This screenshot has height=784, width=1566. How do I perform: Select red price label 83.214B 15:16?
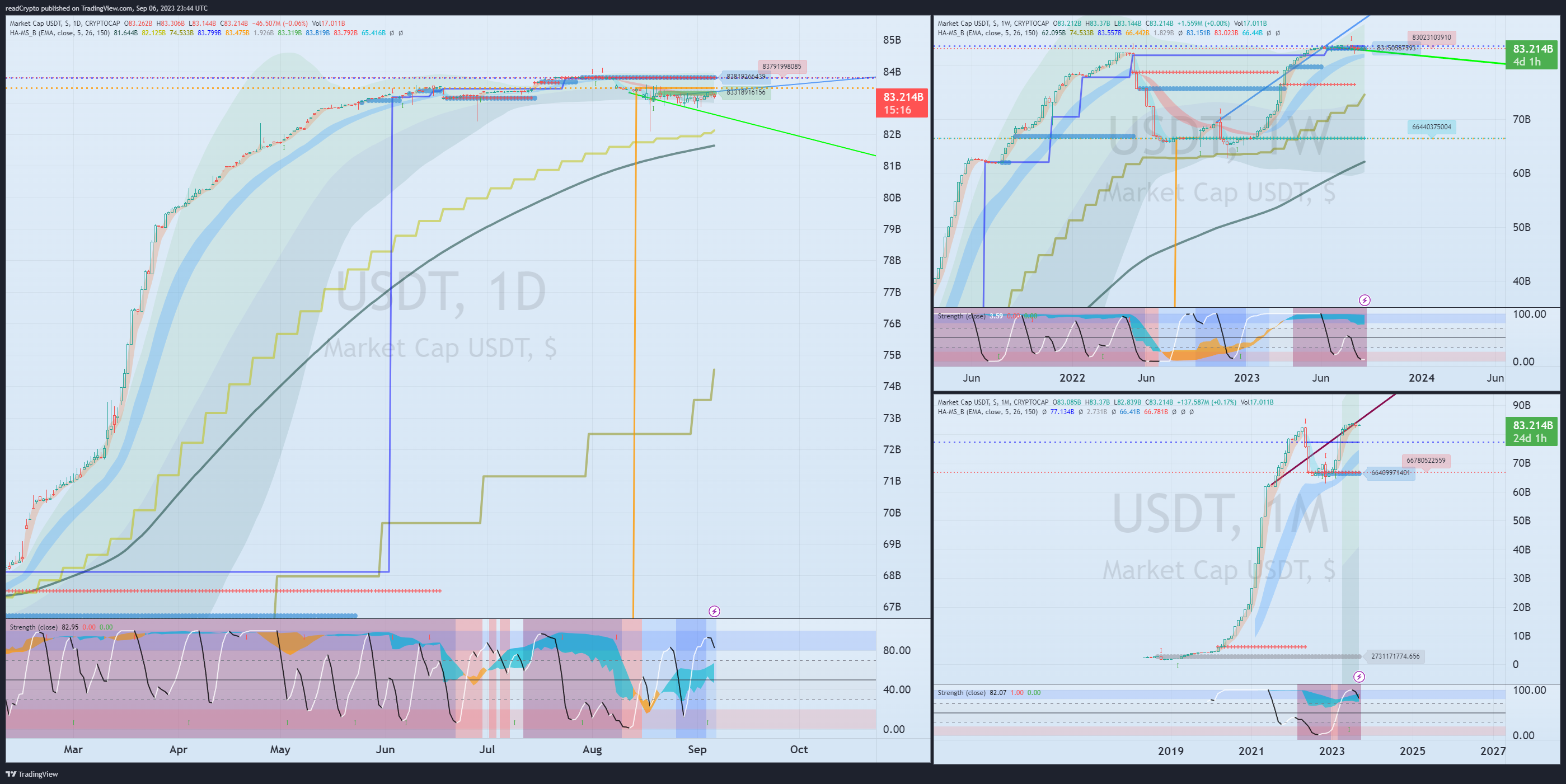(902, 104)
